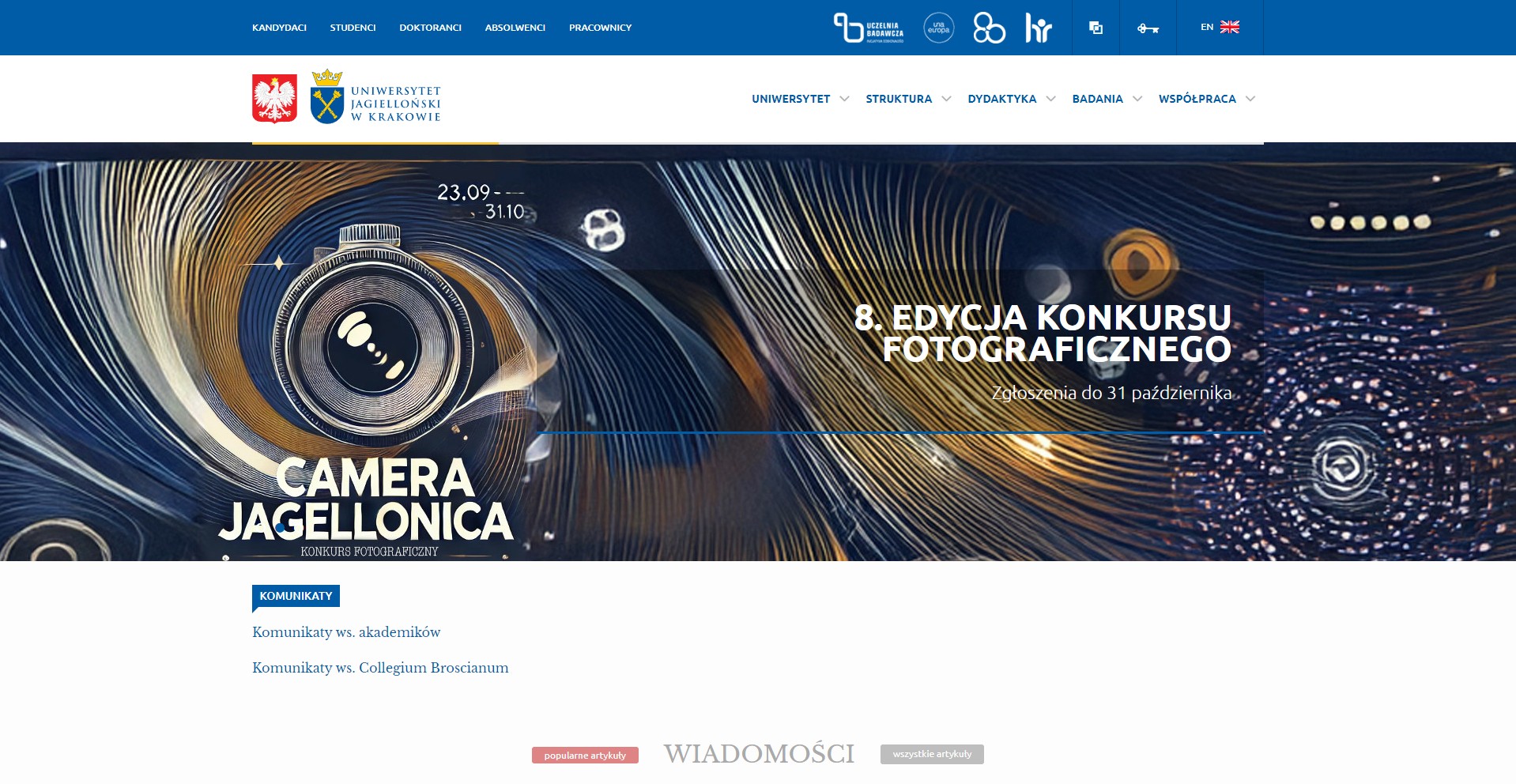
Task: Click the EN language link
Action: [x=1206, y=27]
